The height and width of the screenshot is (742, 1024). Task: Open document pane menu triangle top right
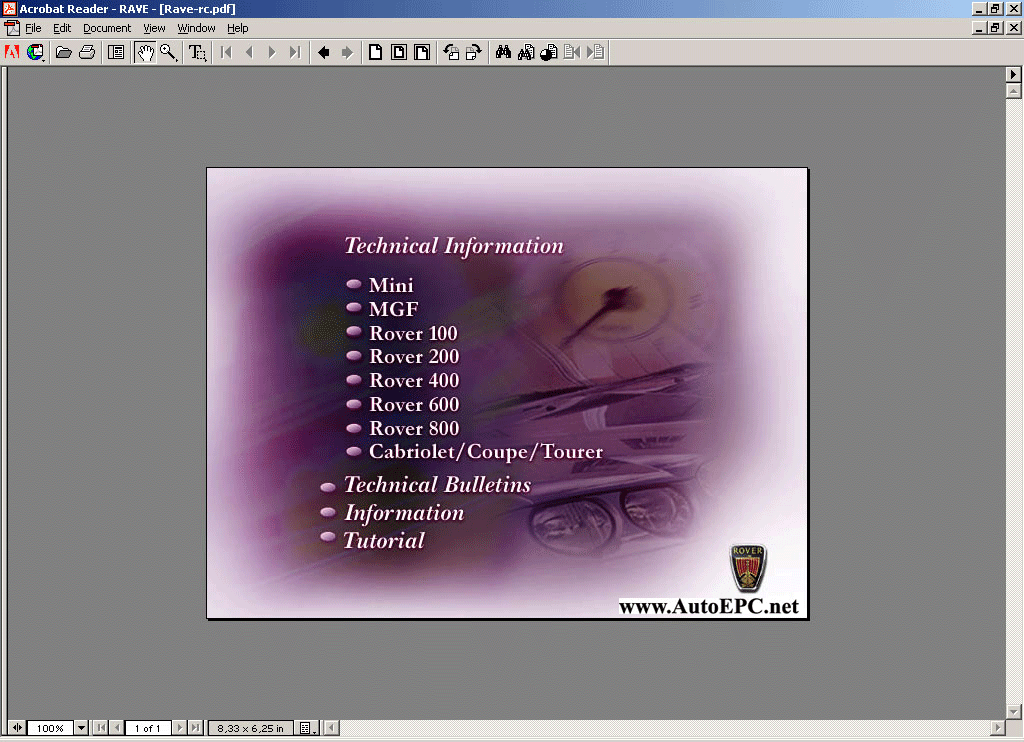tap(1013, 74)
